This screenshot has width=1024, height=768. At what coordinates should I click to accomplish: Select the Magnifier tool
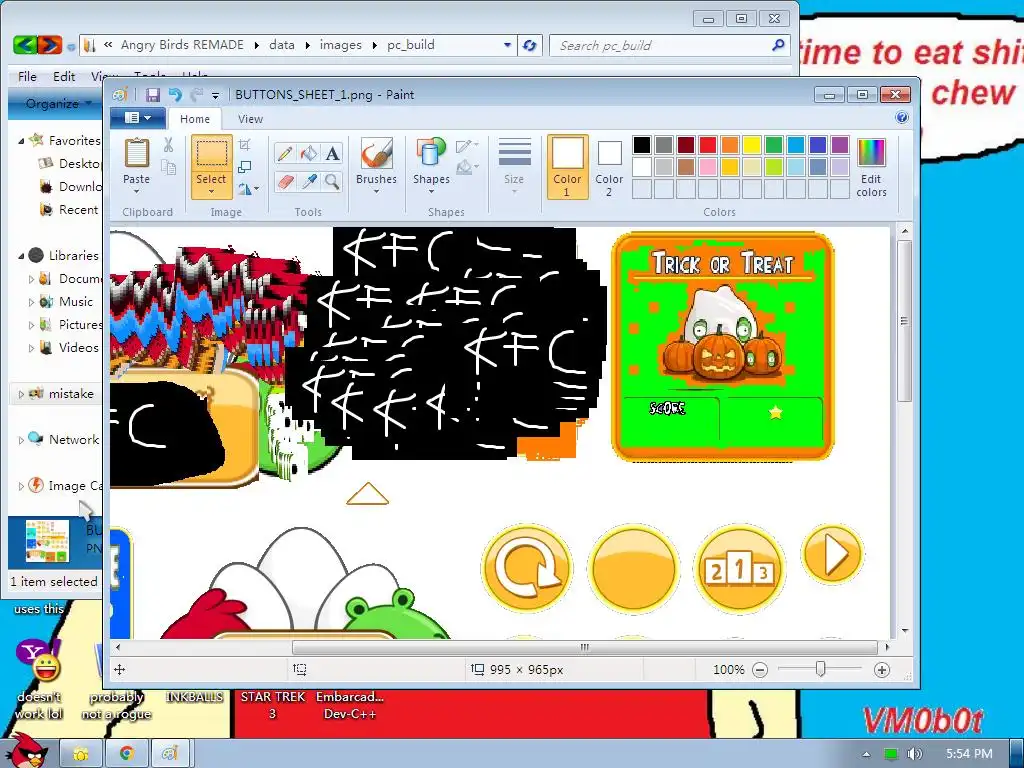pyautogui.click(x=332, y=181)
